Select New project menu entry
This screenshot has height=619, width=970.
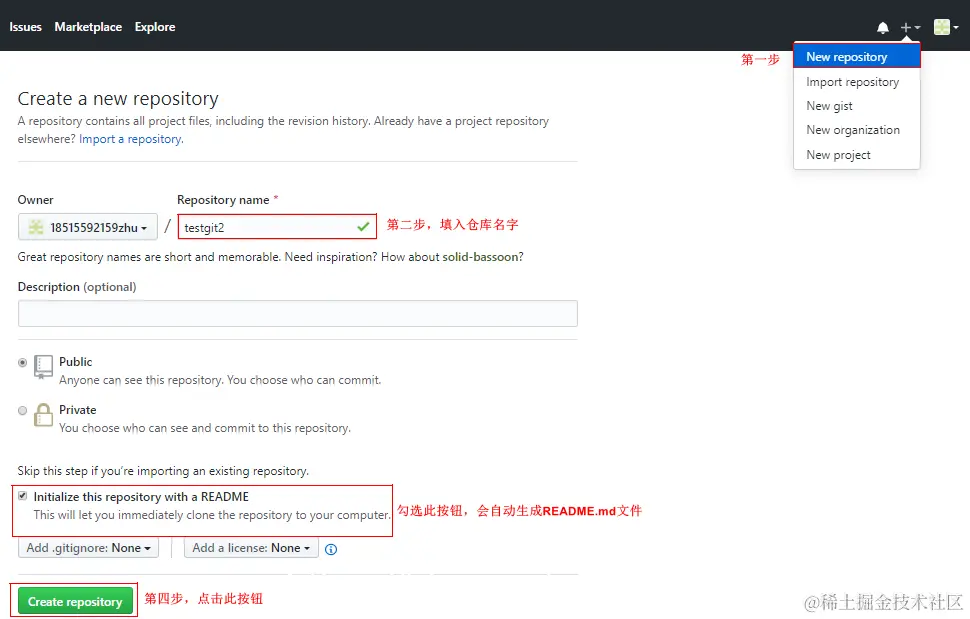[x=857, y=155]
